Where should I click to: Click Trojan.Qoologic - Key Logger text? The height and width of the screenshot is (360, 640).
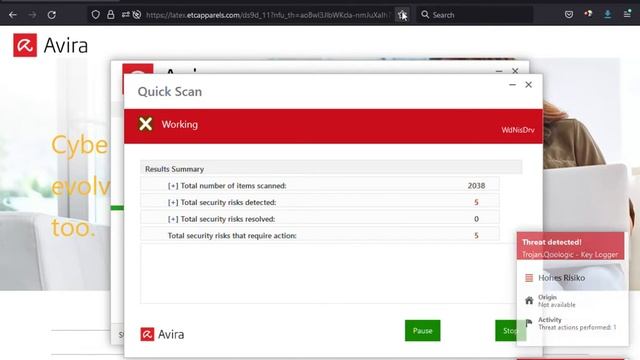(570, 255)
